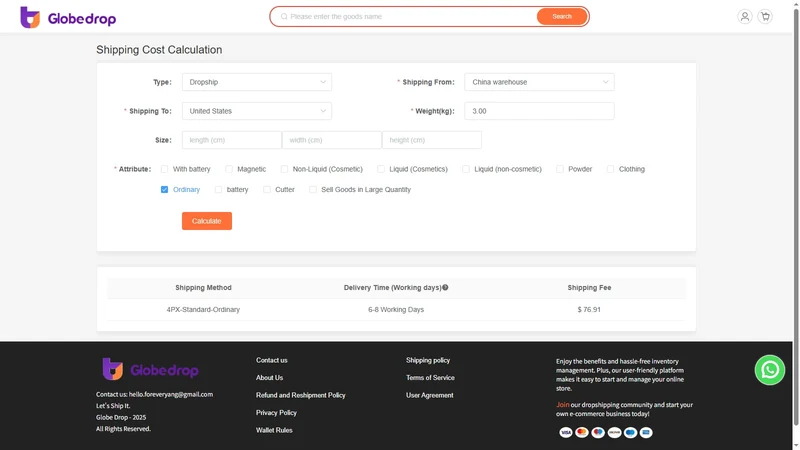The height and width of the screenshot is (450, 800).
Task: Check Liquid (non-cosmetic) attribute
Action: coord(466,169)
